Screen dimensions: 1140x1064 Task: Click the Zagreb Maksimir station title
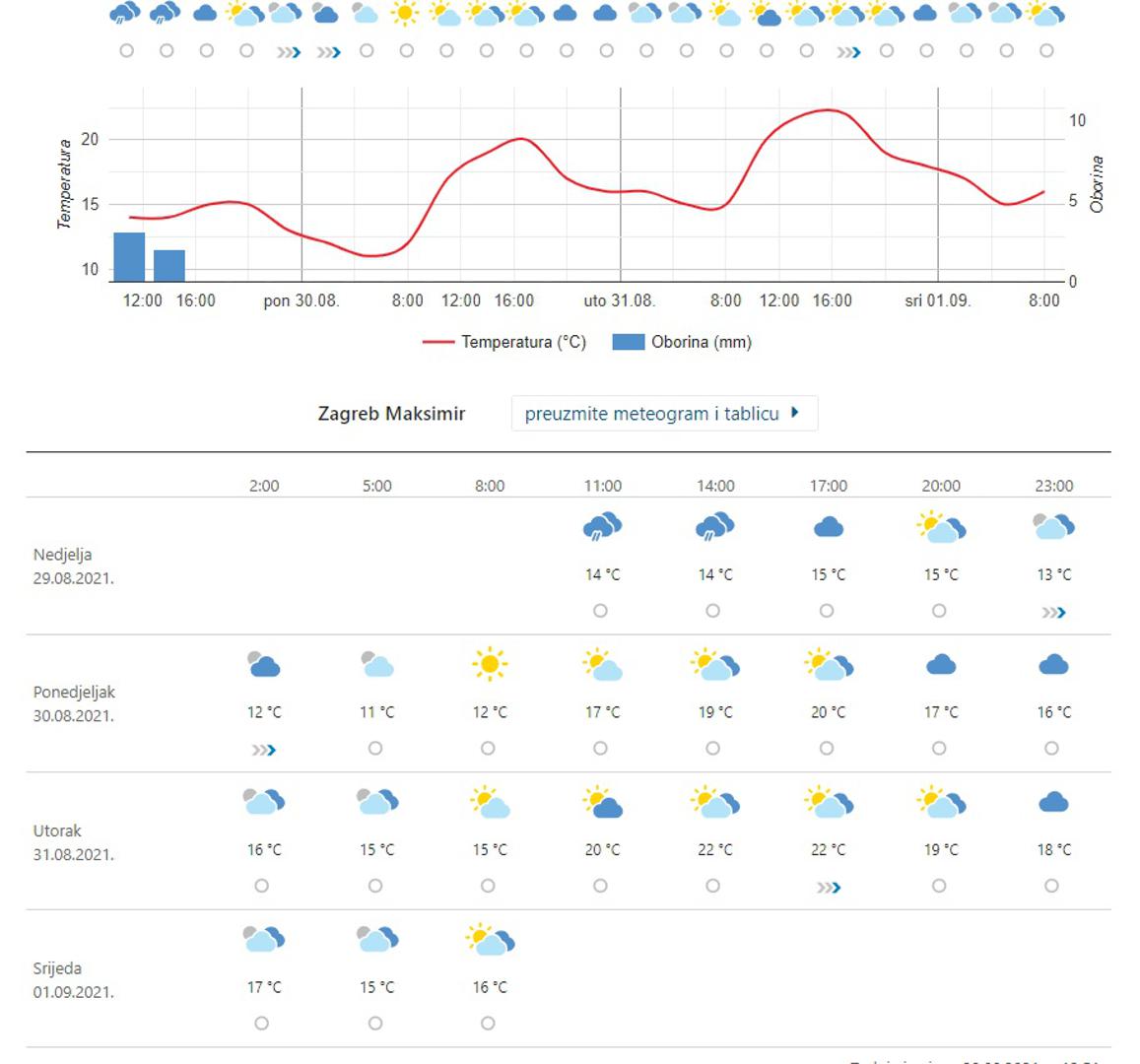pos(391,414)
